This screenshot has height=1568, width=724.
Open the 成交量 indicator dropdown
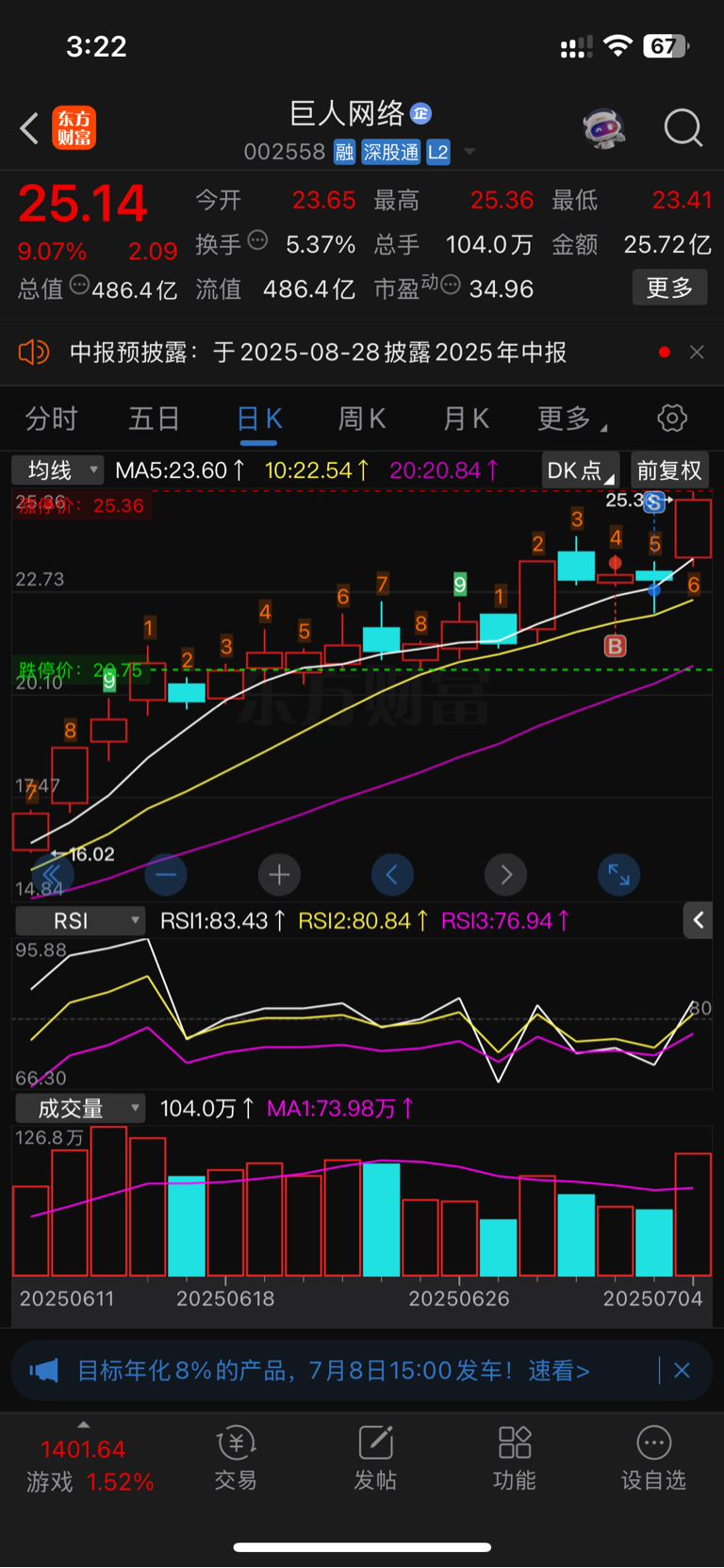80,1108
